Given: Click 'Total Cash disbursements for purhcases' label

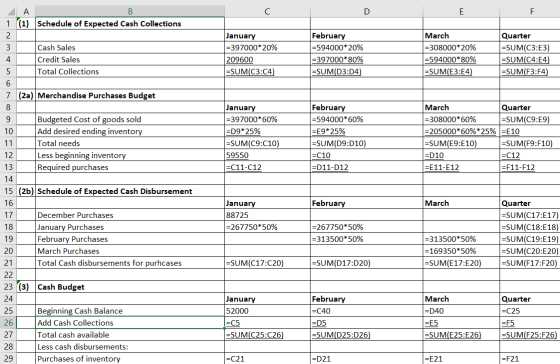Looking at the screenshot, I should point(130,263).
